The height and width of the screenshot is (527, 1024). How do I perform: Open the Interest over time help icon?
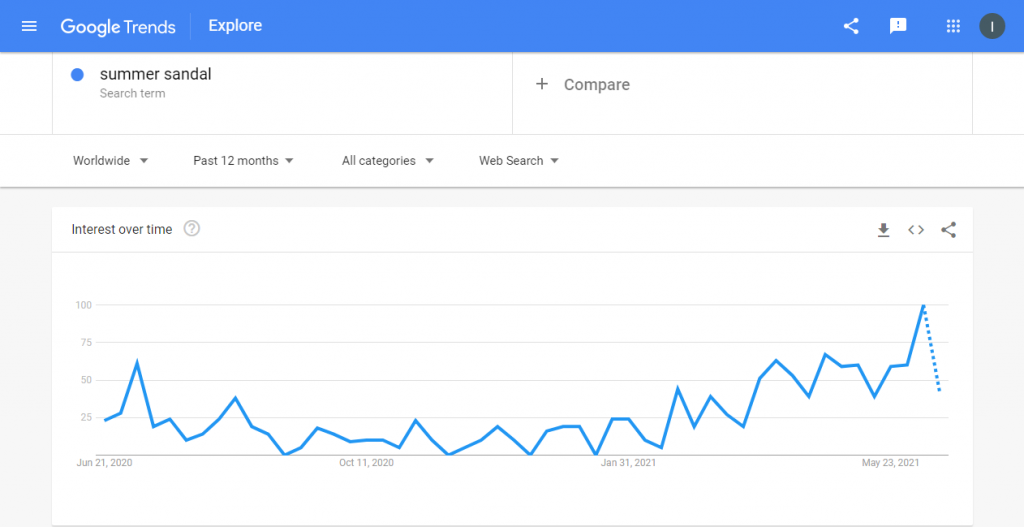click(x=191, y=229)
